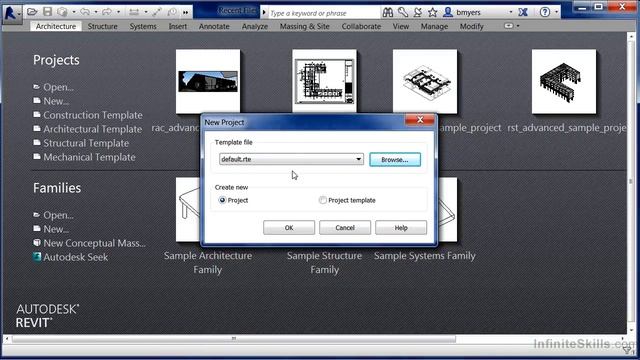Click Help in the New Project dialog
Viewport: 640px width, 360px height.
401,227
